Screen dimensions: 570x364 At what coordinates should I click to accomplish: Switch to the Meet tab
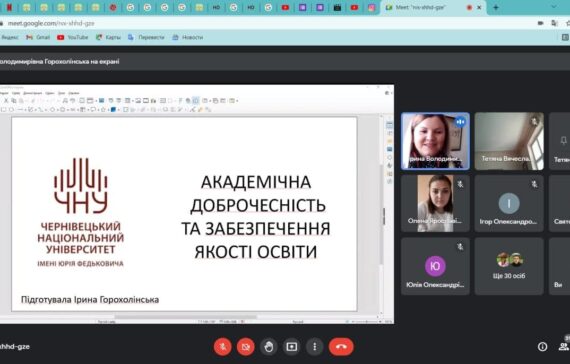(433, 7)
